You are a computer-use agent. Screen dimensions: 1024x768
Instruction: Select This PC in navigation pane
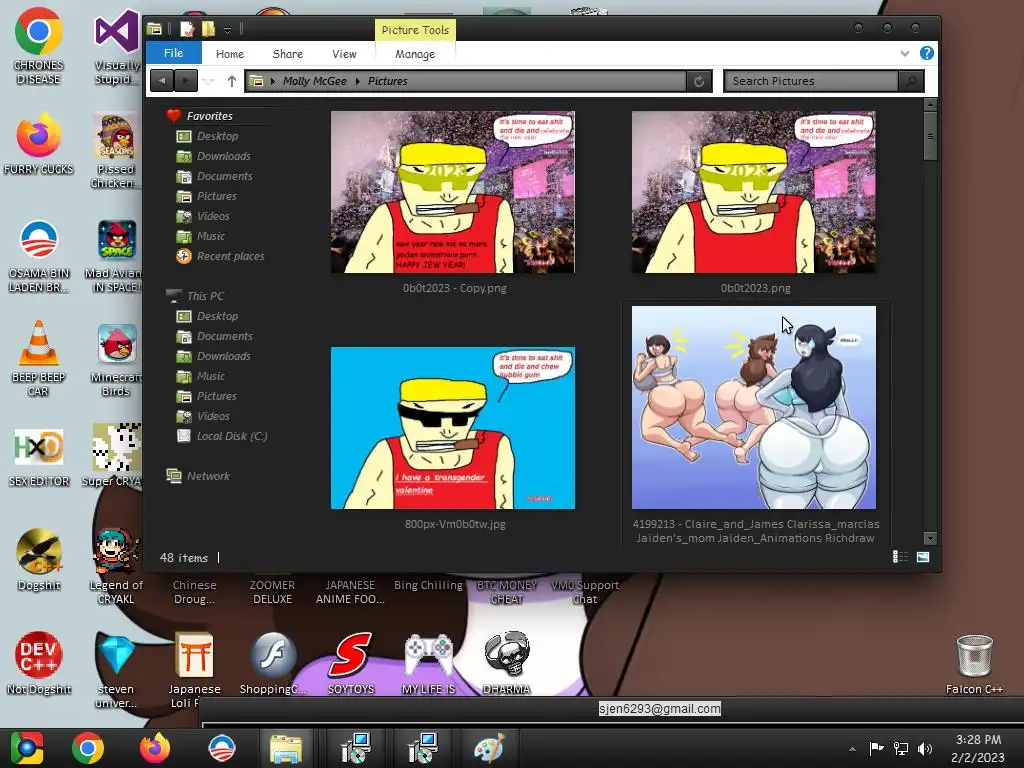205,296
